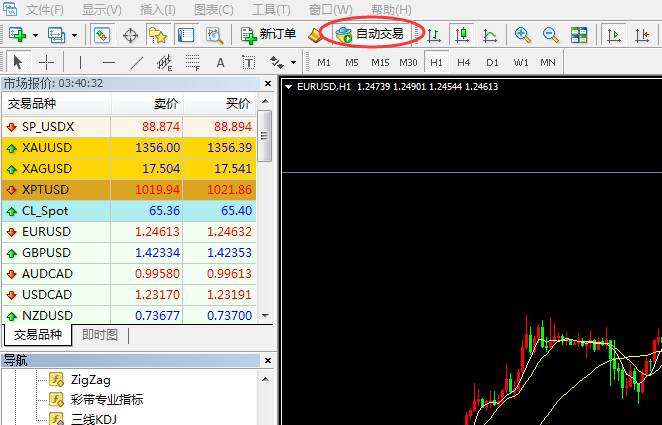Switch to W1 timeframe
The width and height of the screenshot is (662, 425).
[521, 62]
